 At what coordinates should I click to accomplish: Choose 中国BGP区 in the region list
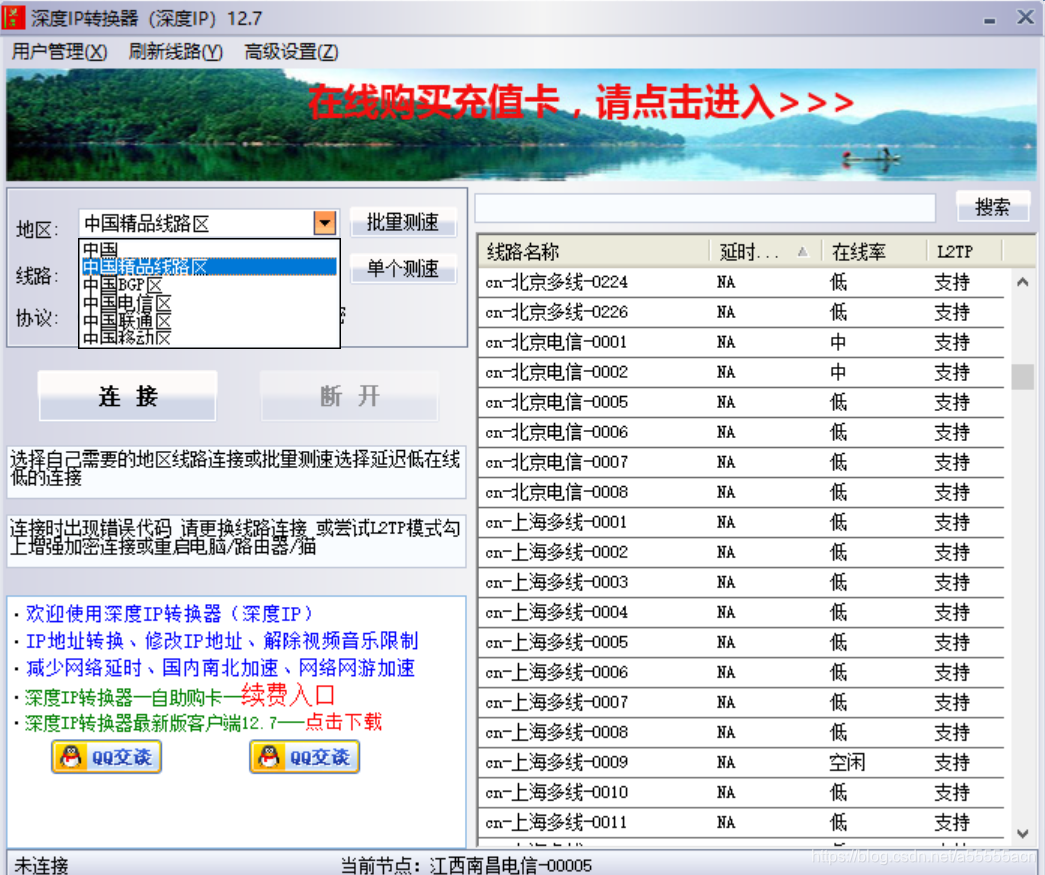[209, 285]
